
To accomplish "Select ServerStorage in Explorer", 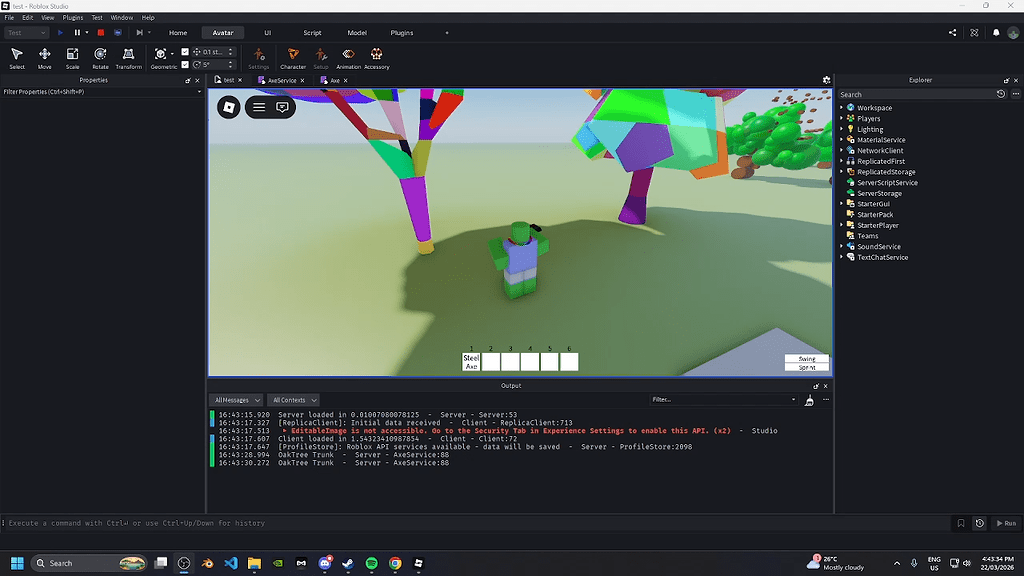I will tap(879, 193).
